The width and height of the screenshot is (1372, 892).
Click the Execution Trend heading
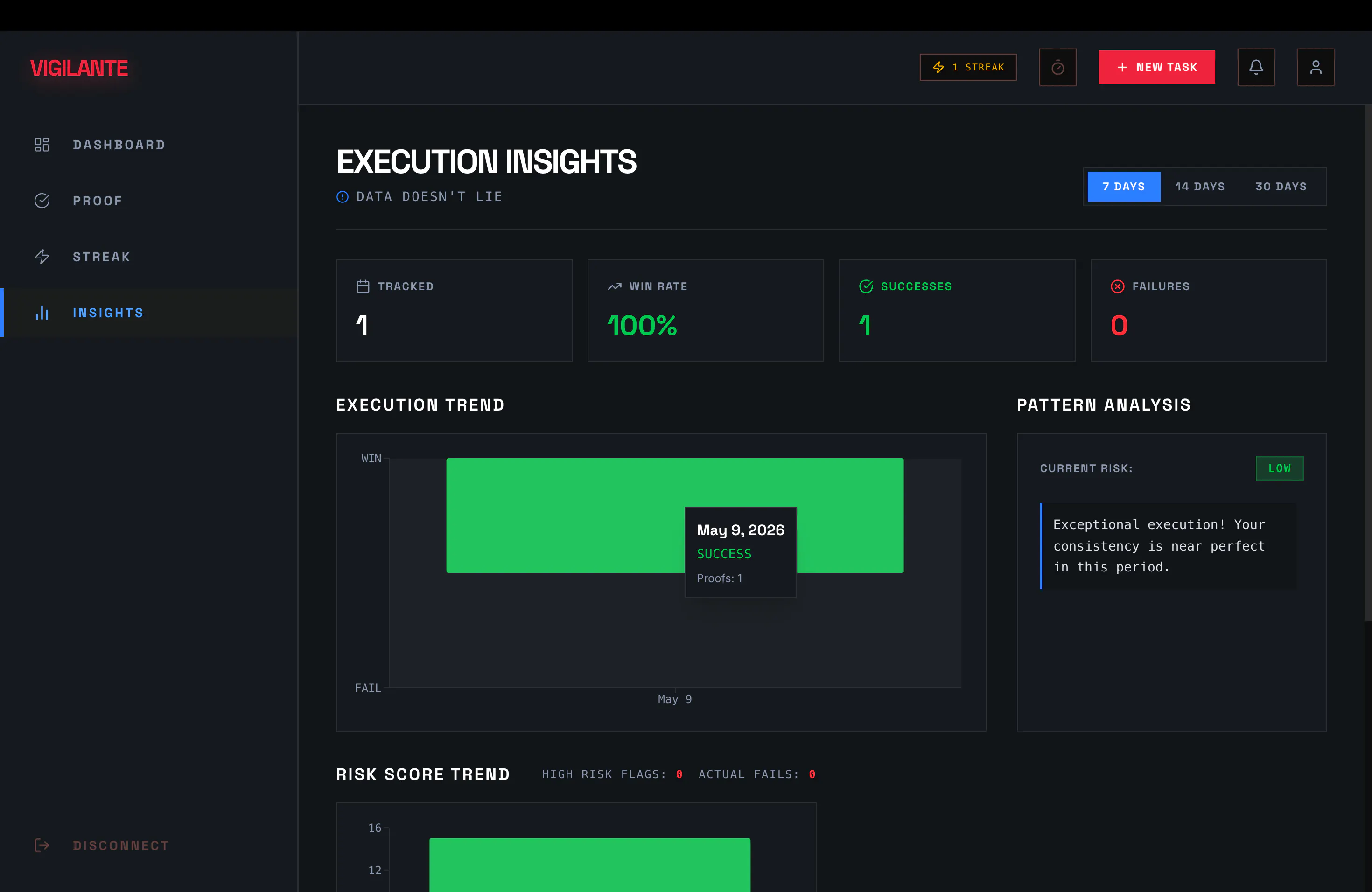(420, 405)
